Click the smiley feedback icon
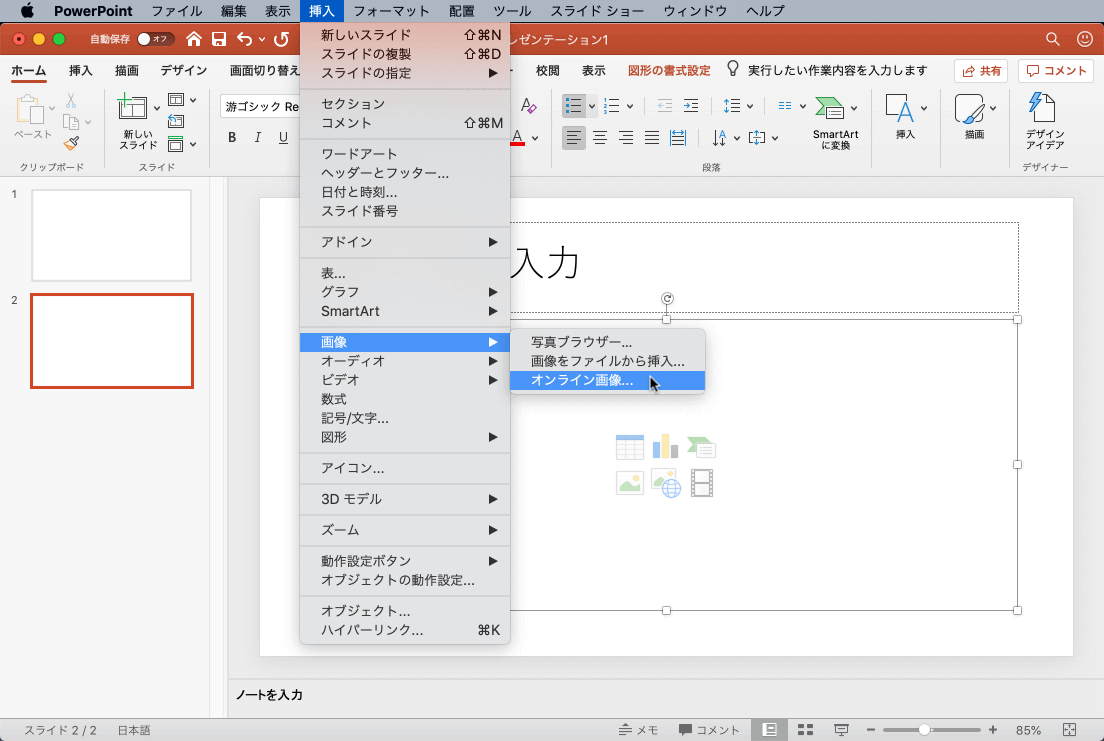This screenshot has height=741, width=1104. click(1085, 39)
